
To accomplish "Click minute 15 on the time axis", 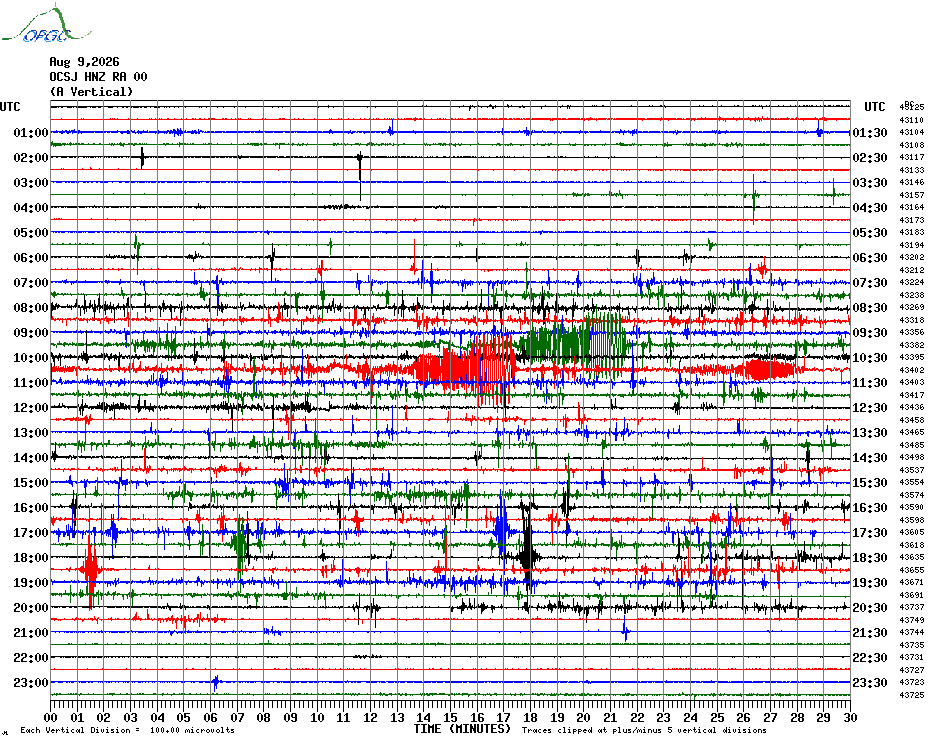I will [x=450, y=718].
